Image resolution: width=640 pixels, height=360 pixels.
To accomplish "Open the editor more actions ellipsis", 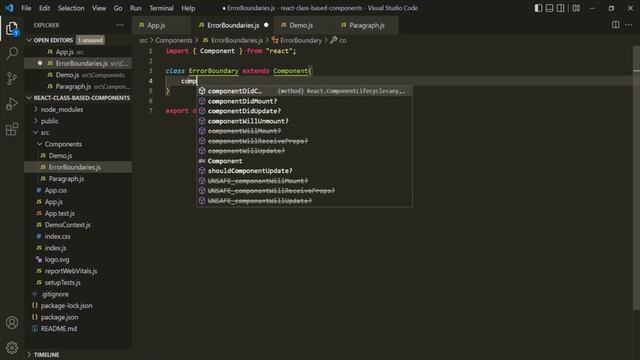I will coord(628,25).
